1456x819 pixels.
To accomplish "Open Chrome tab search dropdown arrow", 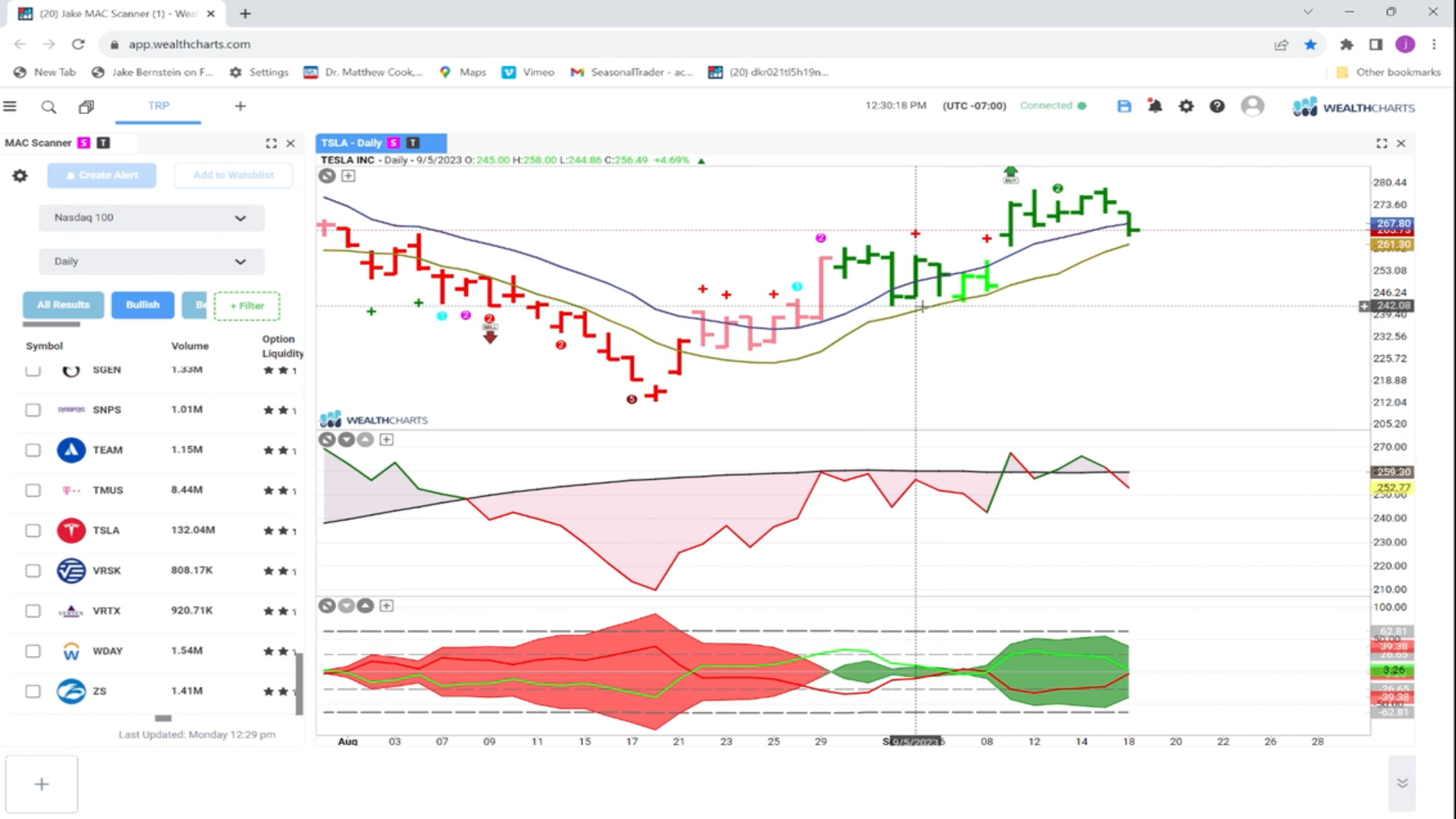I will point(1307,12).
